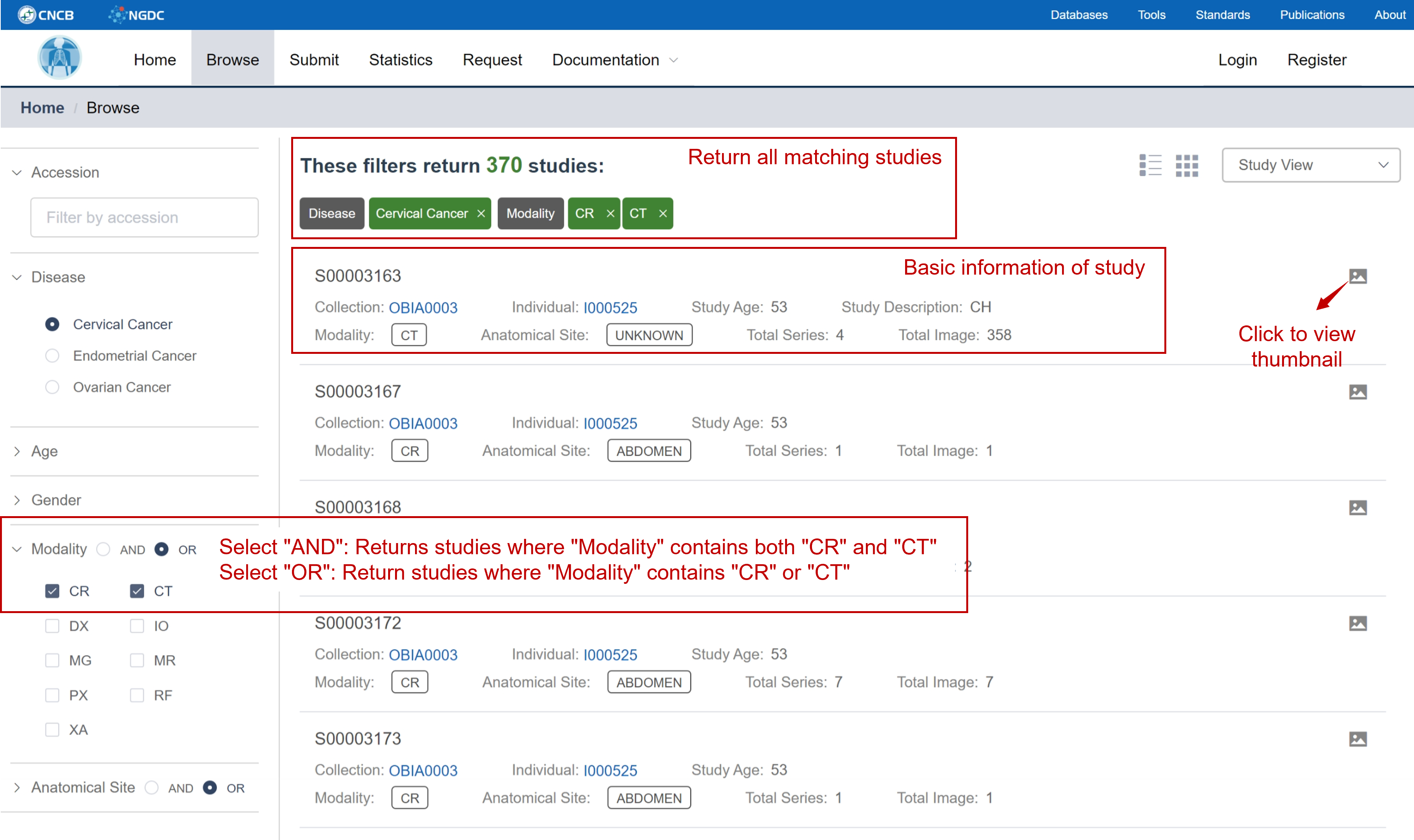1414x840 pixels.
Task: Click the UNKNOWN anatomical site tag
Action: tap(649, 335)
